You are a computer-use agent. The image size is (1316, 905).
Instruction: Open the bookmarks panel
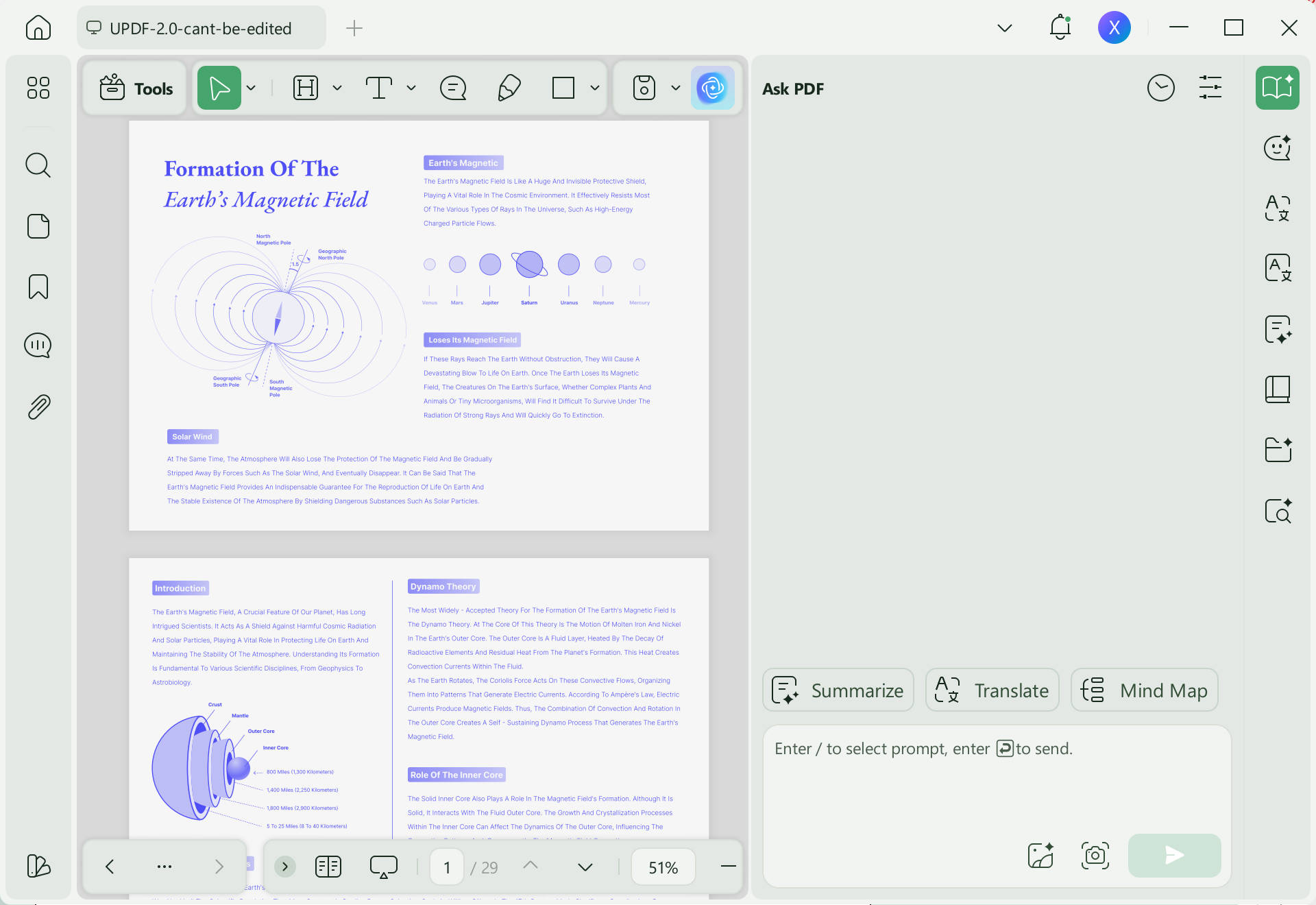pos(38,287)
